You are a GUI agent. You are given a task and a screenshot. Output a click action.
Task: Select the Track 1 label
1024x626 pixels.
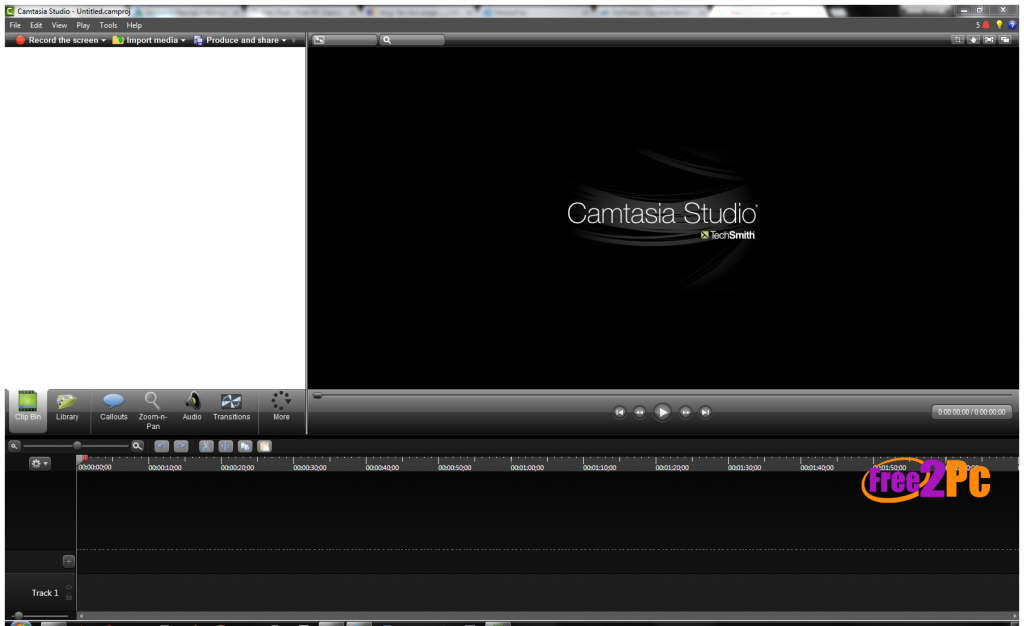pyautogui.click(x=45, y=593)
